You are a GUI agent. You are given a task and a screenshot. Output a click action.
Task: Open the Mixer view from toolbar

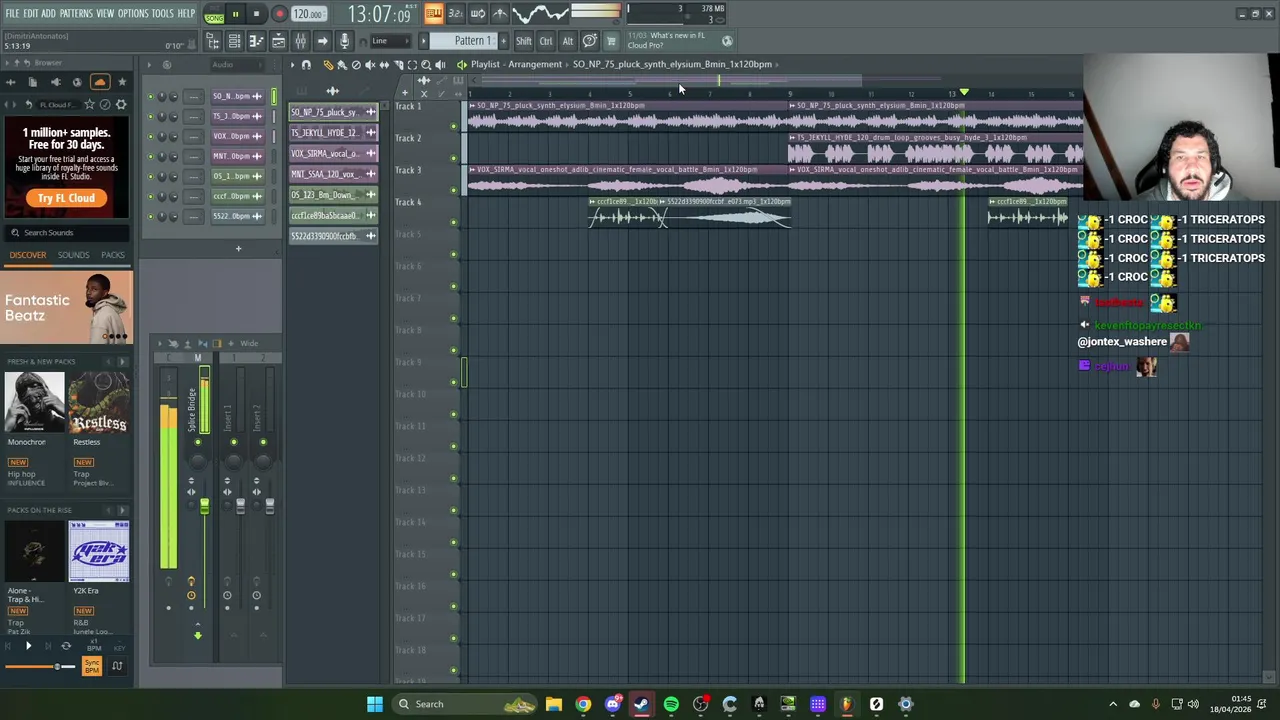pyautogui.click(x=300, y=41)
